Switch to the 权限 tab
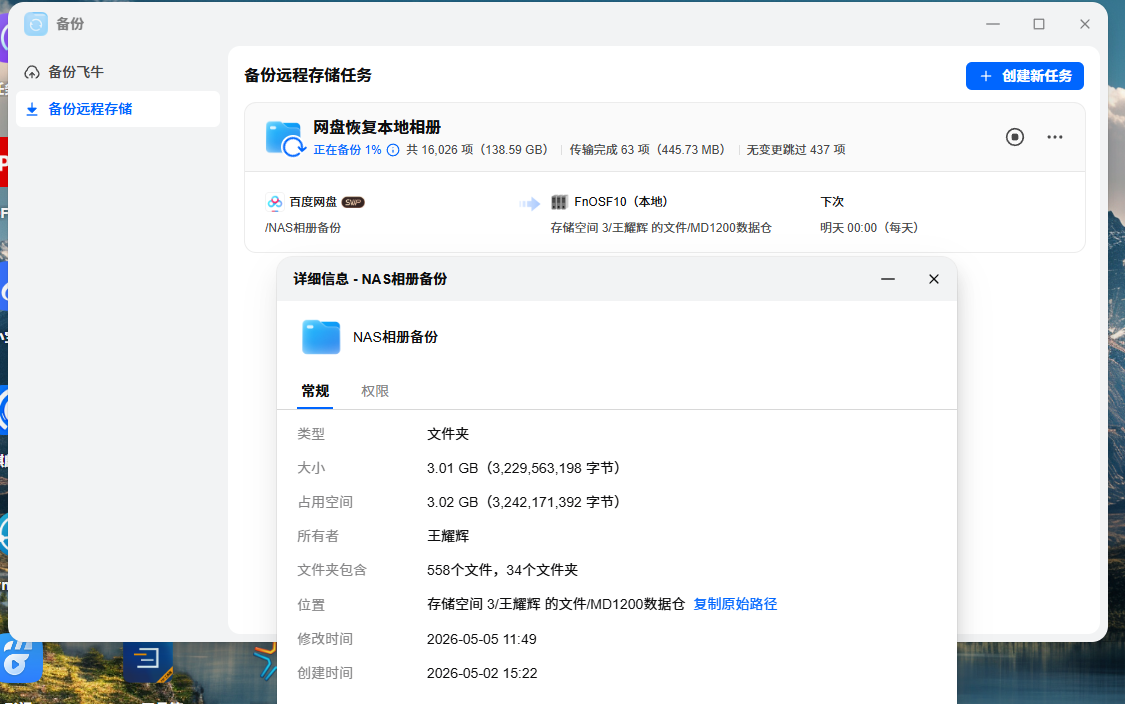The image size is (1125, 704). click(375, 391)
